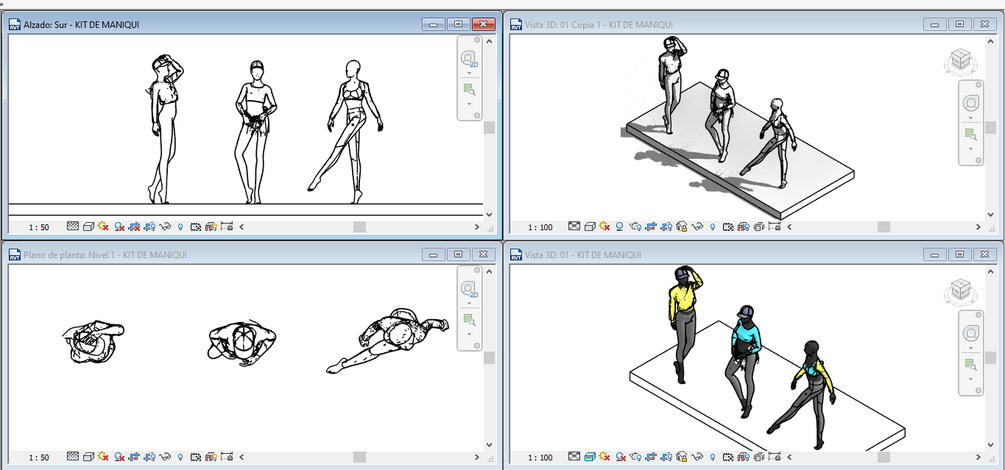
Task: Reveal hidden elements bulb in Alzado: Sur
Action: click(181, 226)
